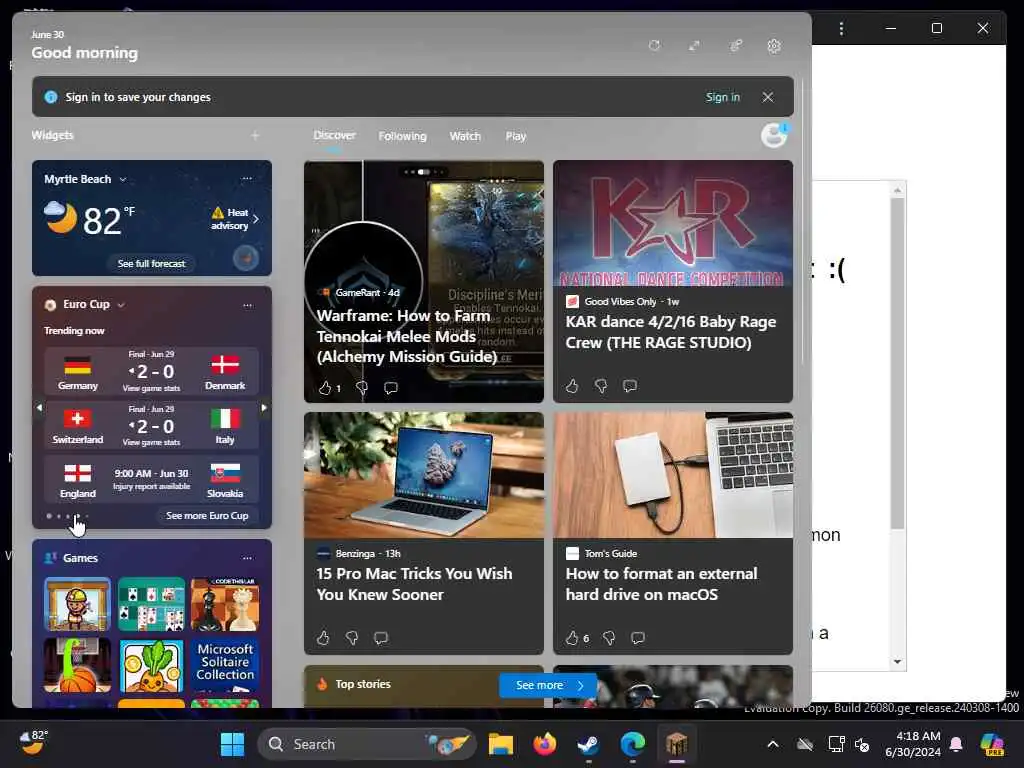Comment on format external hard drive article
Screen dimensions: 1024x768
coord(638,637)
